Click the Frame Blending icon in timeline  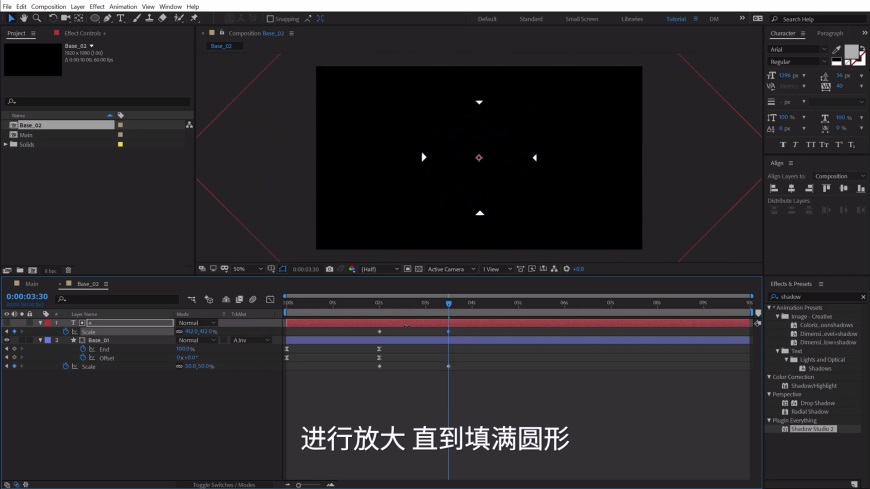click(239, 300)
